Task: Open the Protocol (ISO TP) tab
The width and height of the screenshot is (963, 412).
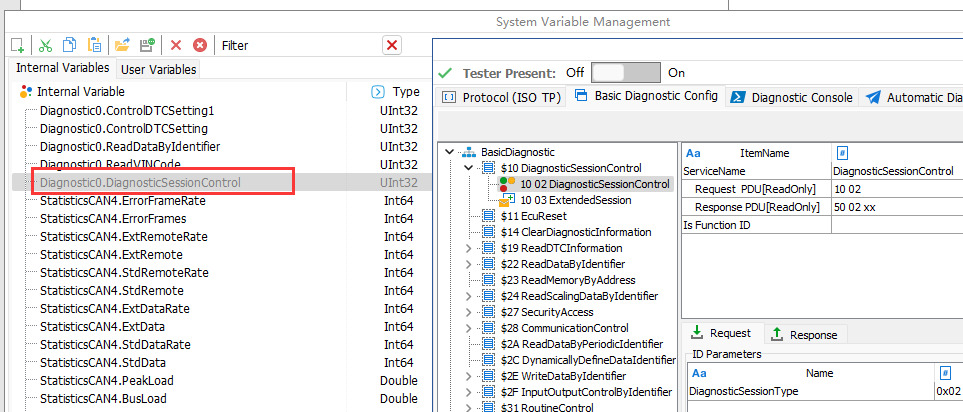Action: tap(500, 97)
